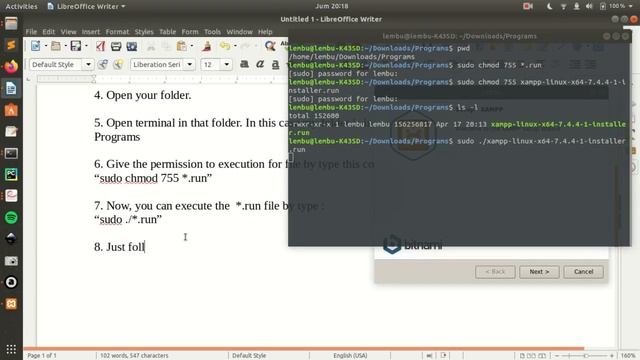Open the File menu
The image size is (640, 360).
pos(31,31)
